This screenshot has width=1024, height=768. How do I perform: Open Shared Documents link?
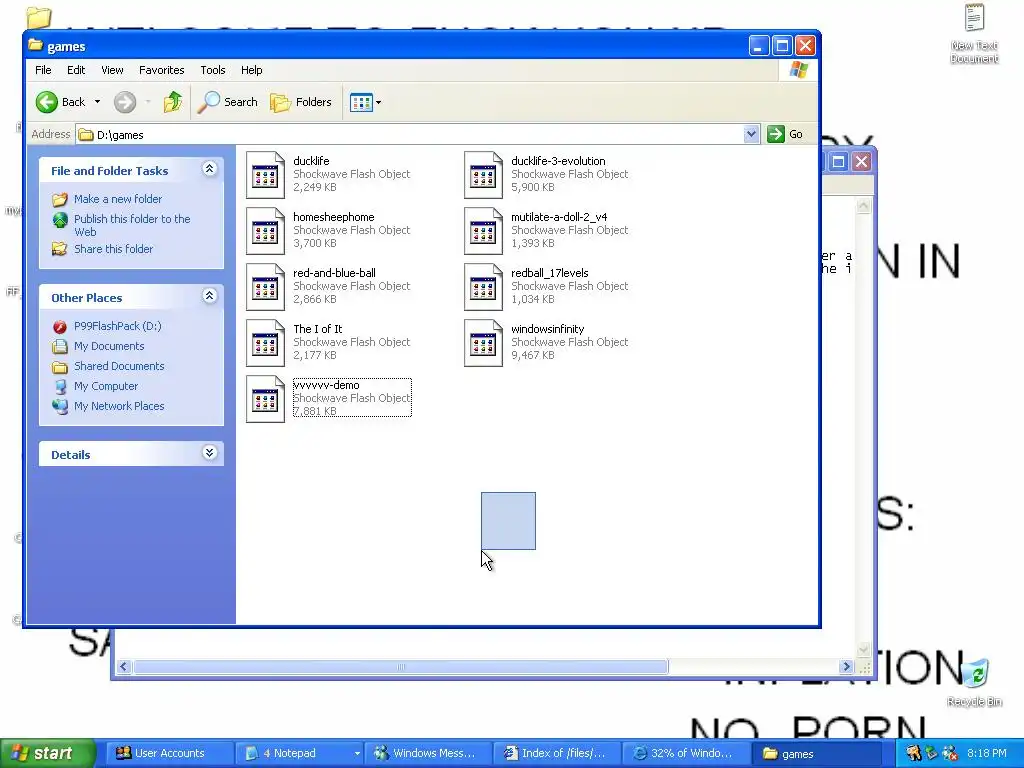(119, 366)
